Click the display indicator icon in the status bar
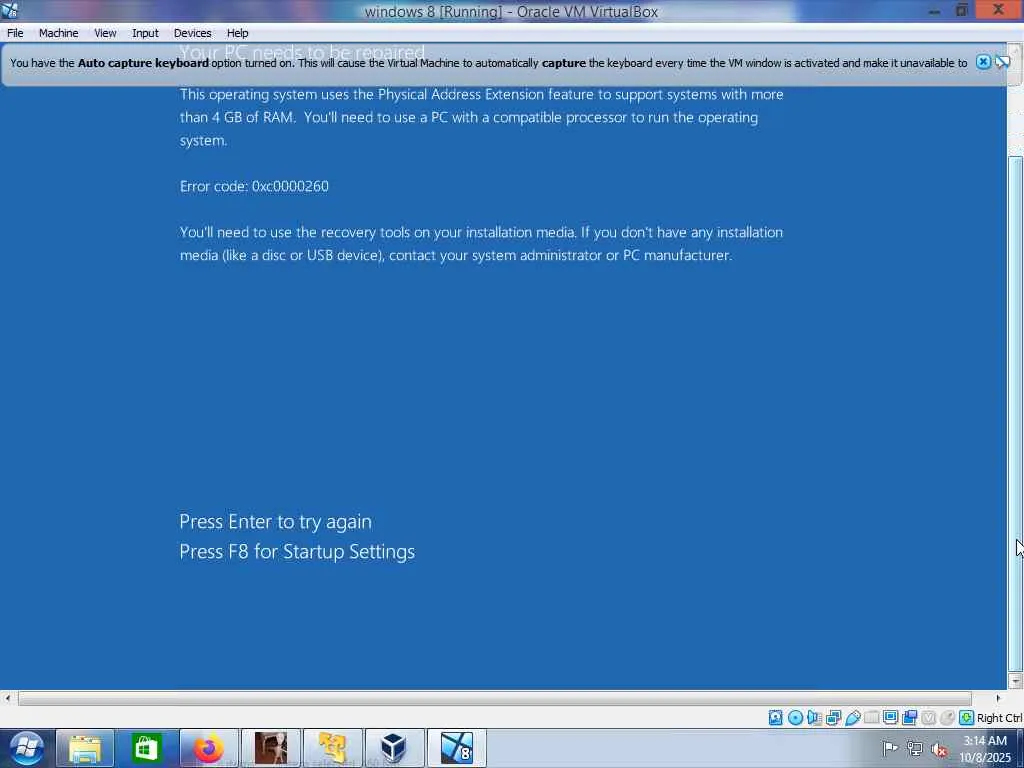 (890, 718)
